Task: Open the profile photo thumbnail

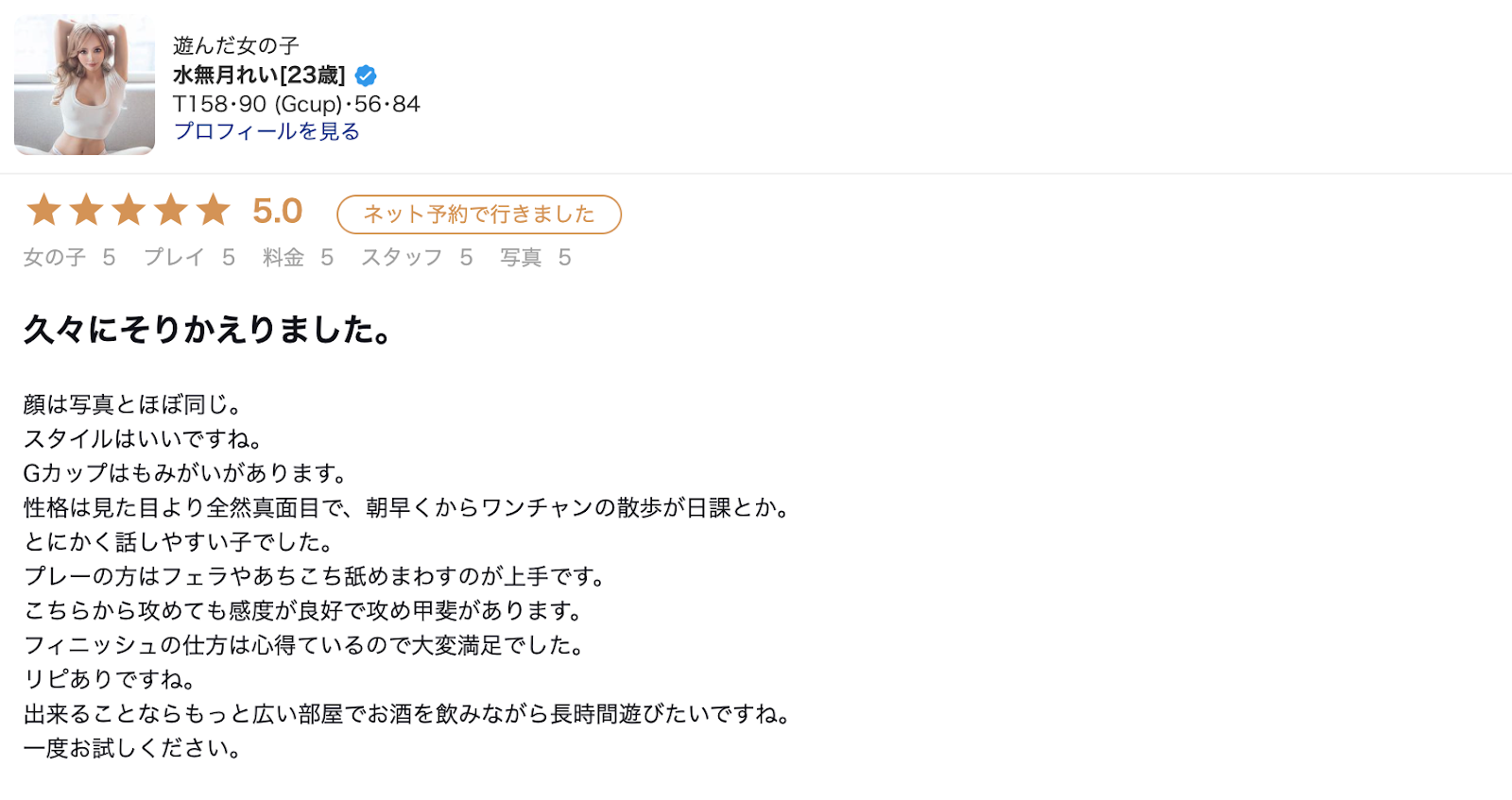Action: point(84,84)
